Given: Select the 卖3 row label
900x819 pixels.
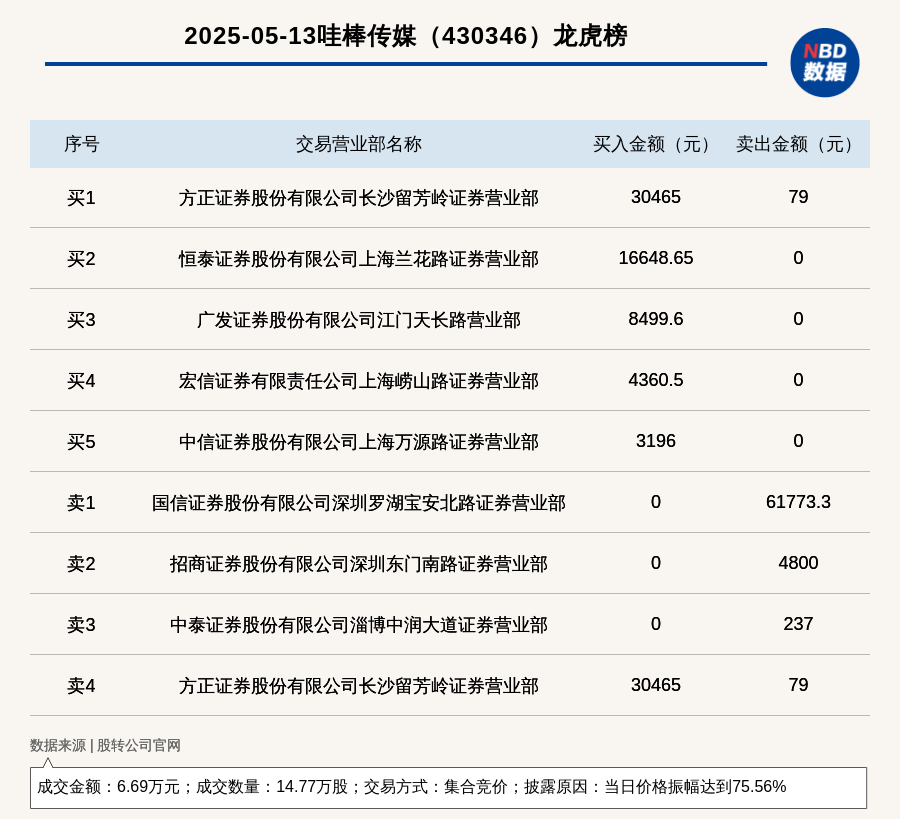Looking at the screenshot, I should (x=82, y=624).
